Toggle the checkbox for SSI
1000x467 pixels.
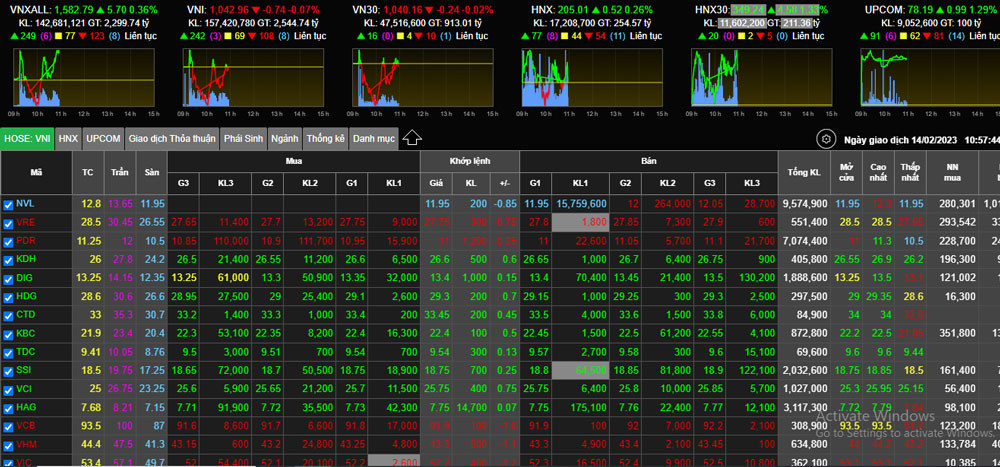[9, 370]
